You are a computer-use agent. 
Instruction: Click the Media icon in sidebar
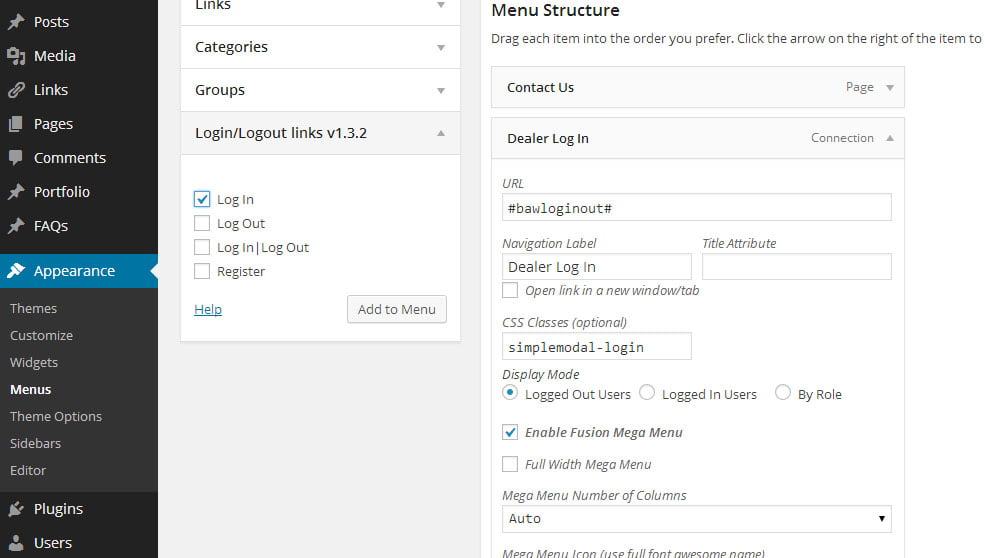pyautogui.click(x=15, y=56)
